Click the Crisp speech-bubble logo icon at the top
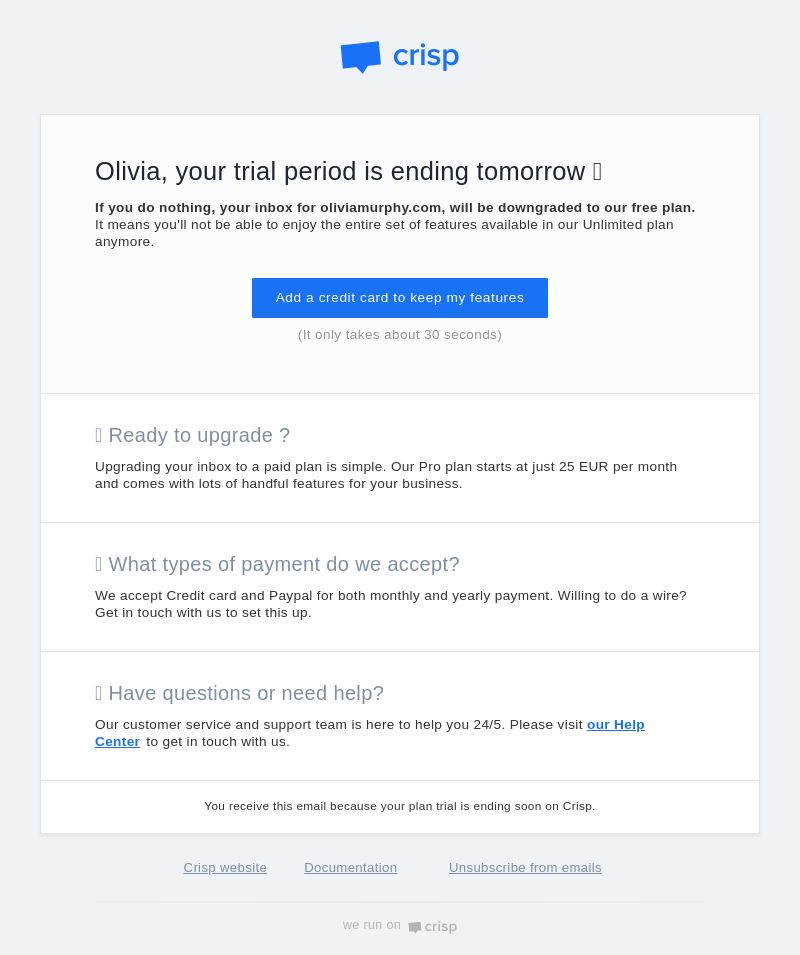This screenshot has height=955, width=800. pos(360,57)
